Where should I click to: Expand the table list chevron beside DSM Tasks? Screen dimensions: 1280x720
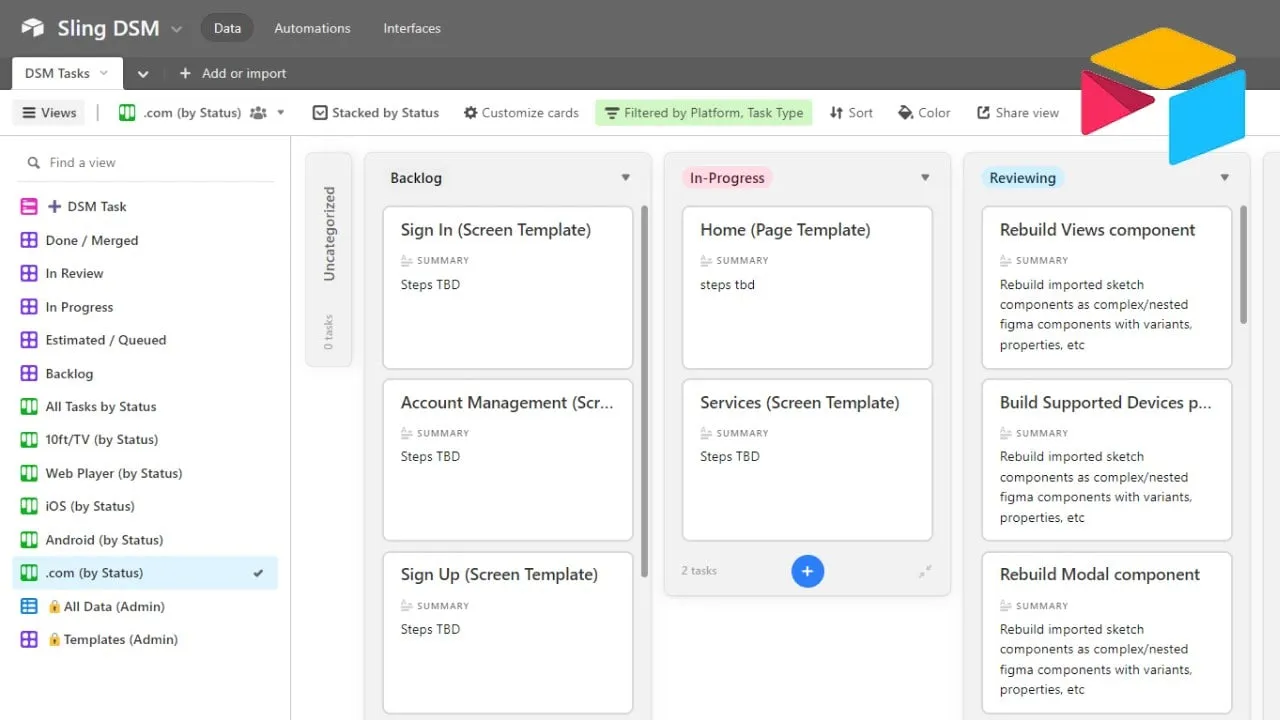coord(143,73)
